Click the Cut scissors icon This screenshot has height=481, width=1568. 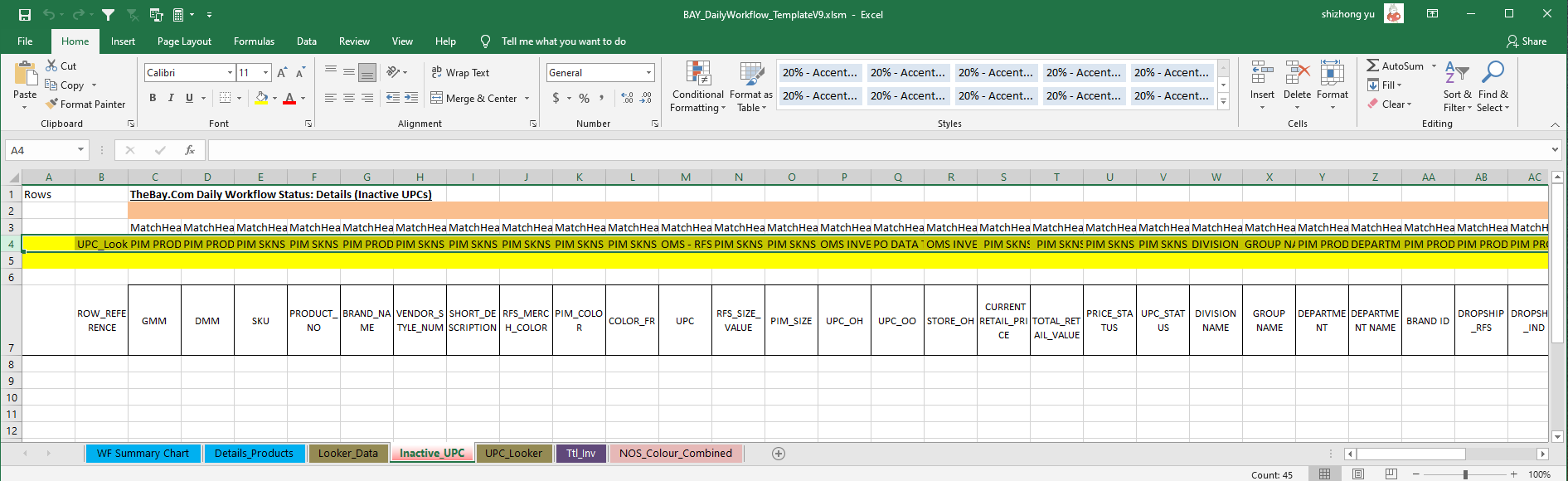point(51,66)
